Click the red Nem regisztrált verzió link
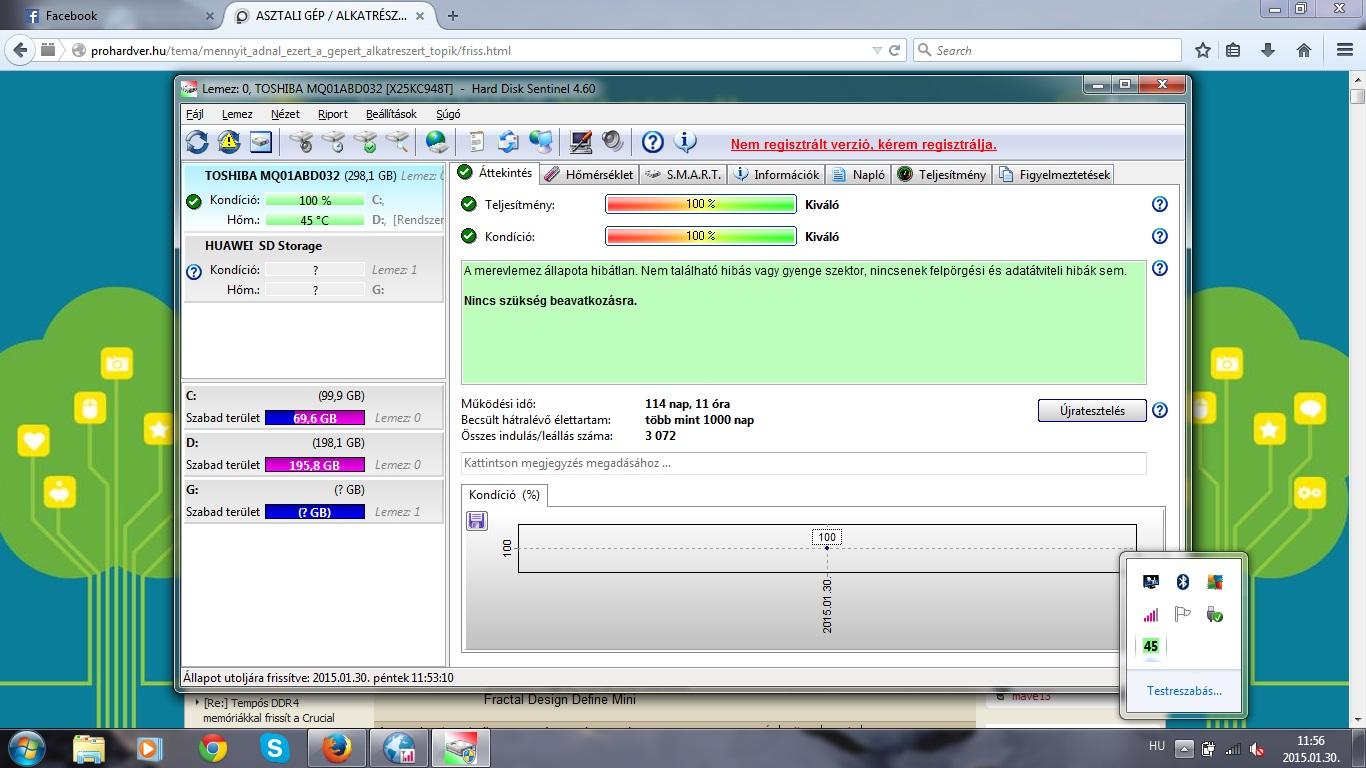 (863, 144)
